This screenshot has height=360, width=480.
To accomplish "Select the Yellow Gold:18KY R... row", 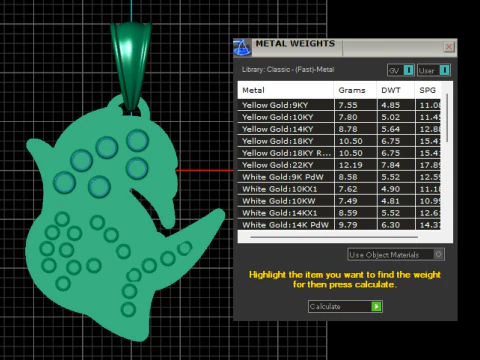I will (339, 153).
